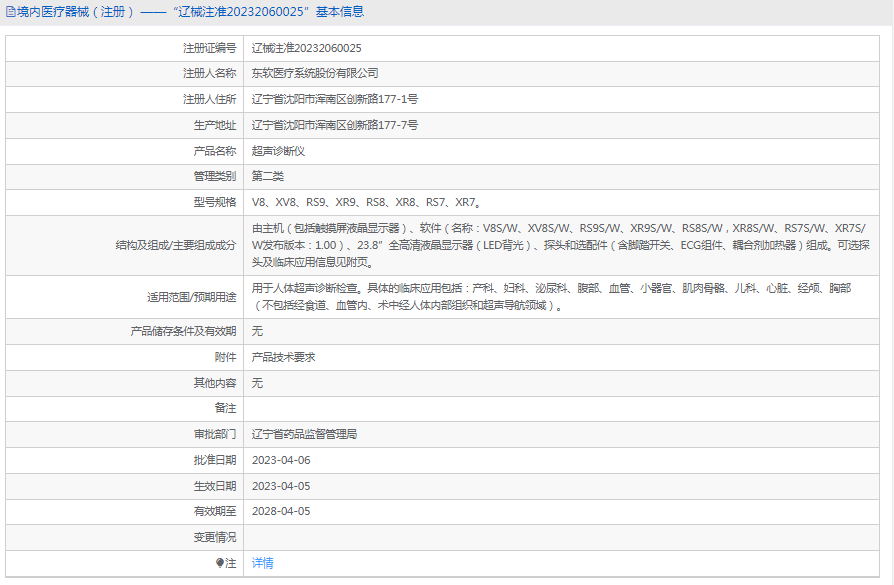
Task: Click the bulb icon next to 注
Action: coord(220,563)
